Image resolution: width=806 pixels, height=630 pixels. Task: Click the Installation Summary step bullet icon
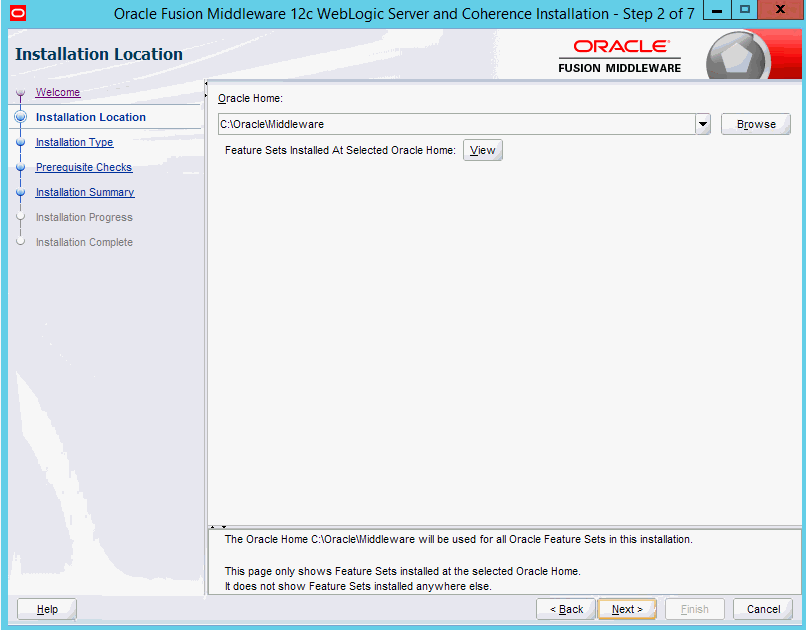pyautogui.click(x=21, y=192)
